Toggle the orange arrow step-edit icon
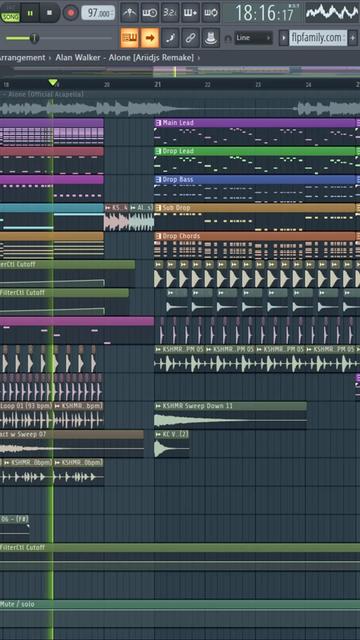The width and height of the screenshot is (360, 640). tap(150, 38)
